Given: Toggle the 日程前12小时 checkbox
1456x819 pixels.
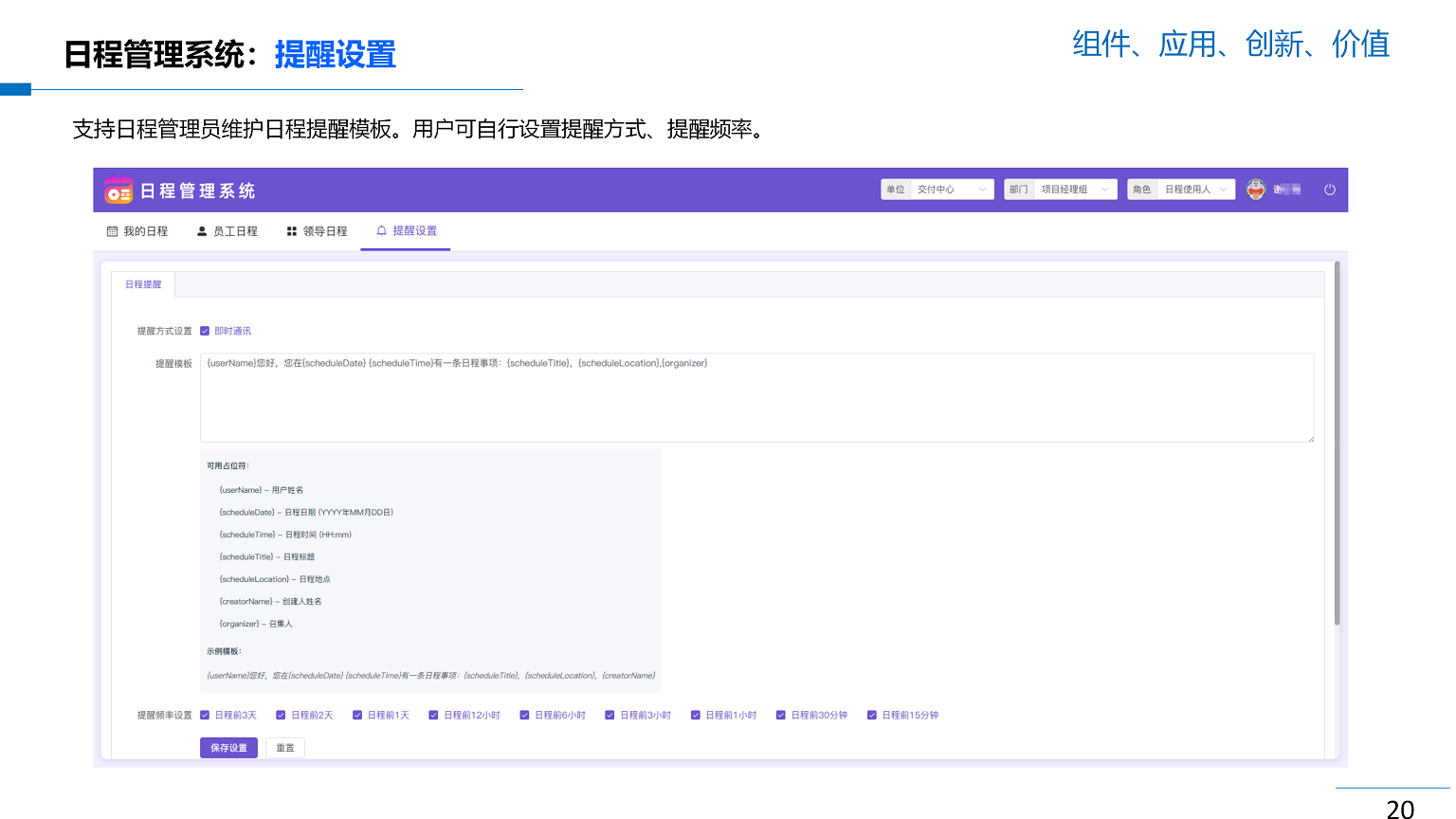Looking at the screenshot, I should pyautogui.click(x=433, y=716).
